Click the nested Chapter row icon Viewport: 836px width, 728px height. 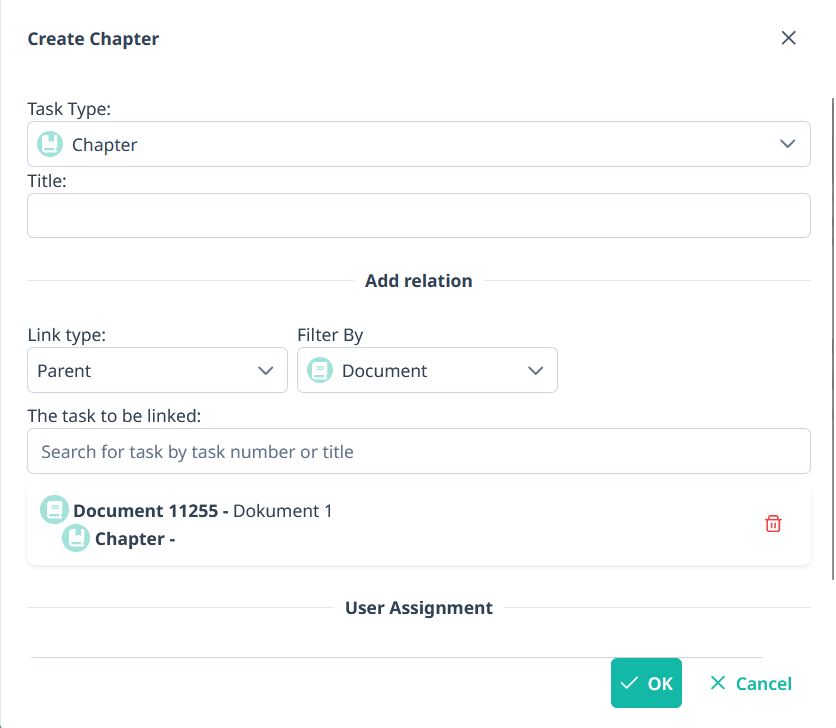pos(76,539)
